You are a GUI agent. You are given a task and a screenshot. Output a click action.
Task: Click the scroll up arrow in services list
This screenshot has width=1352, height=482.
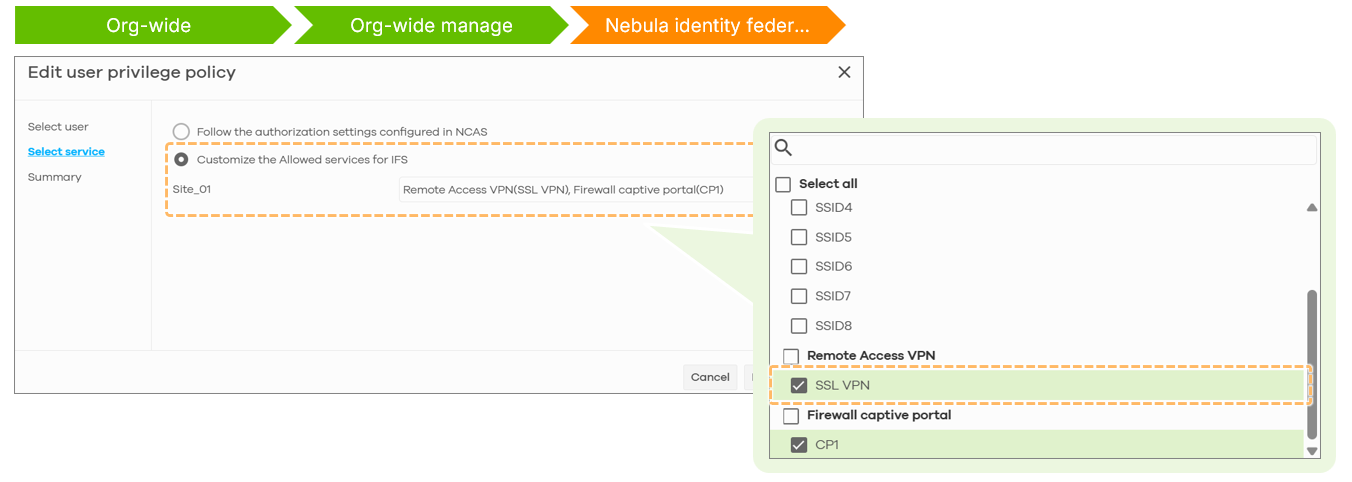(1312, 208)
